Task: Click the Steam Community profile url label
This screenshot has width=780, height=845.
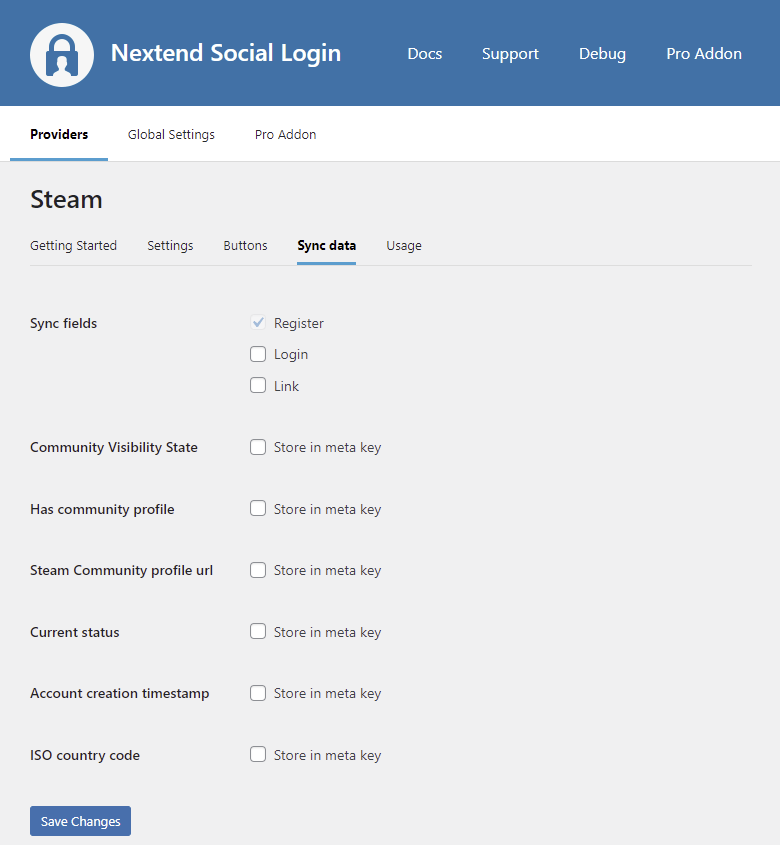Action: (121, 570)
